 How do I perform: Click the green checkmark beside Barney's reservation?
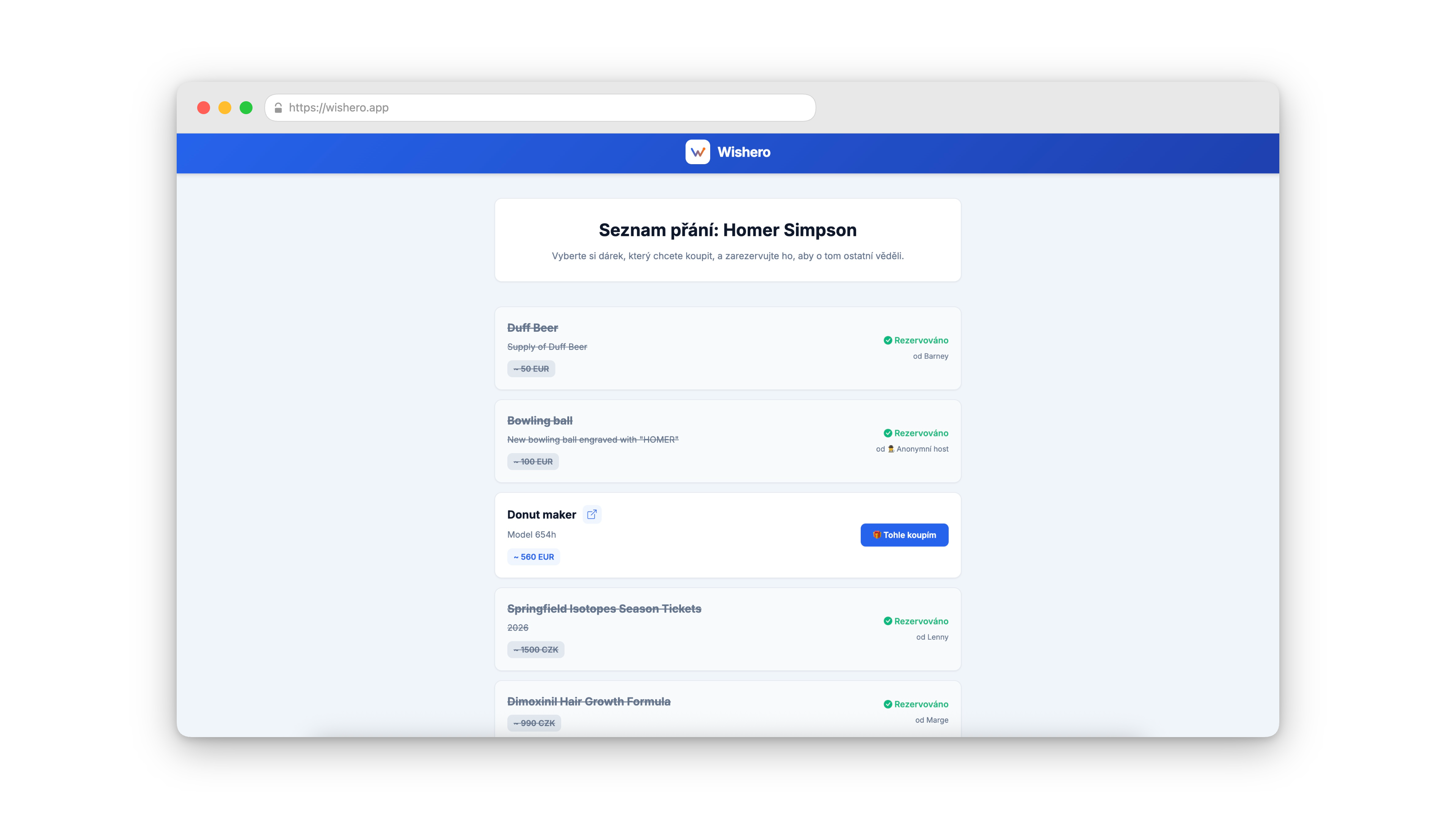887,340
